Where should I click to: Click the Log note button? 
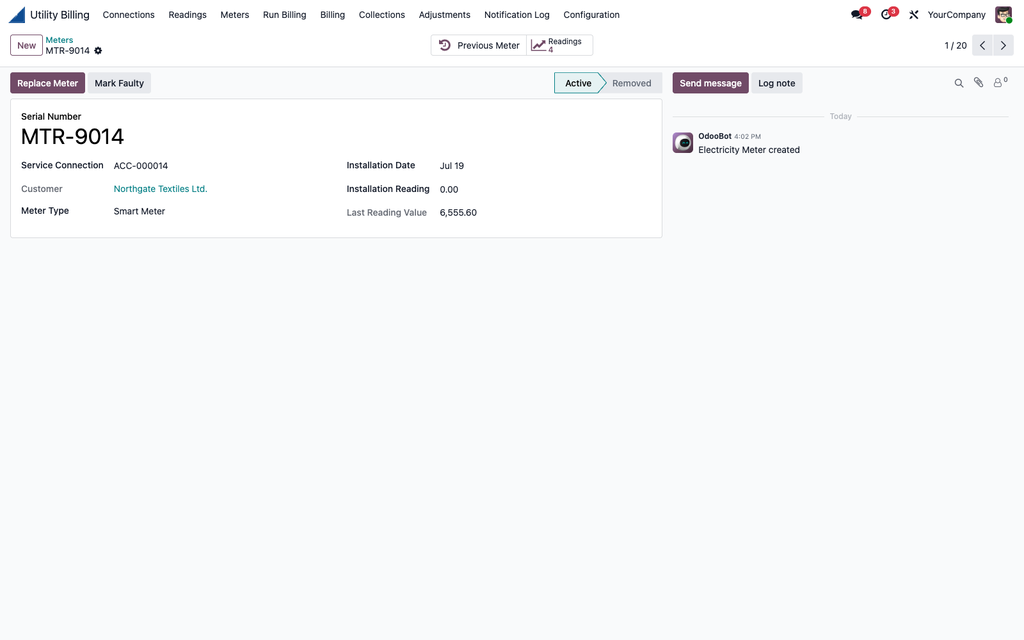[776, 83]
